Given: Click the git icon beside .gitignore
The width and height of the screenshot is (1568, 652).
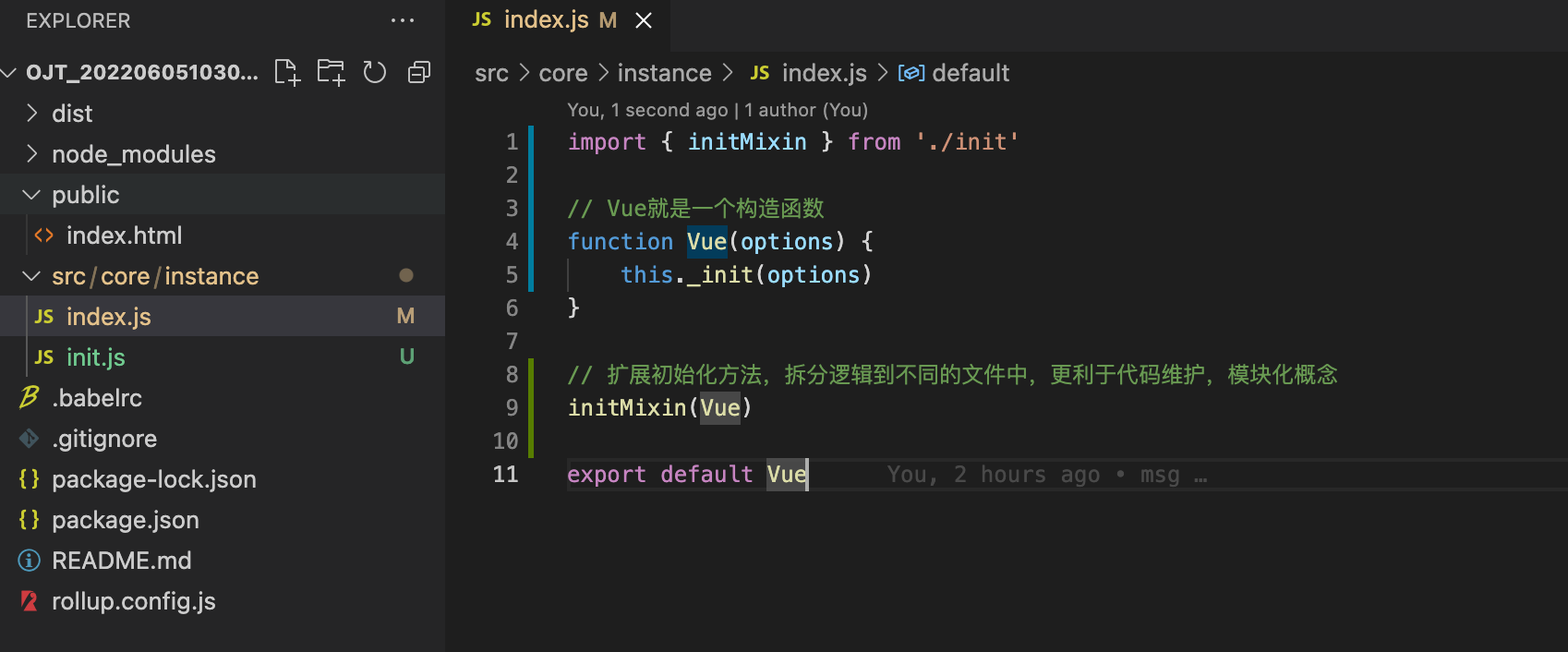Looking at the screenshot, I should tap(30, 439).
